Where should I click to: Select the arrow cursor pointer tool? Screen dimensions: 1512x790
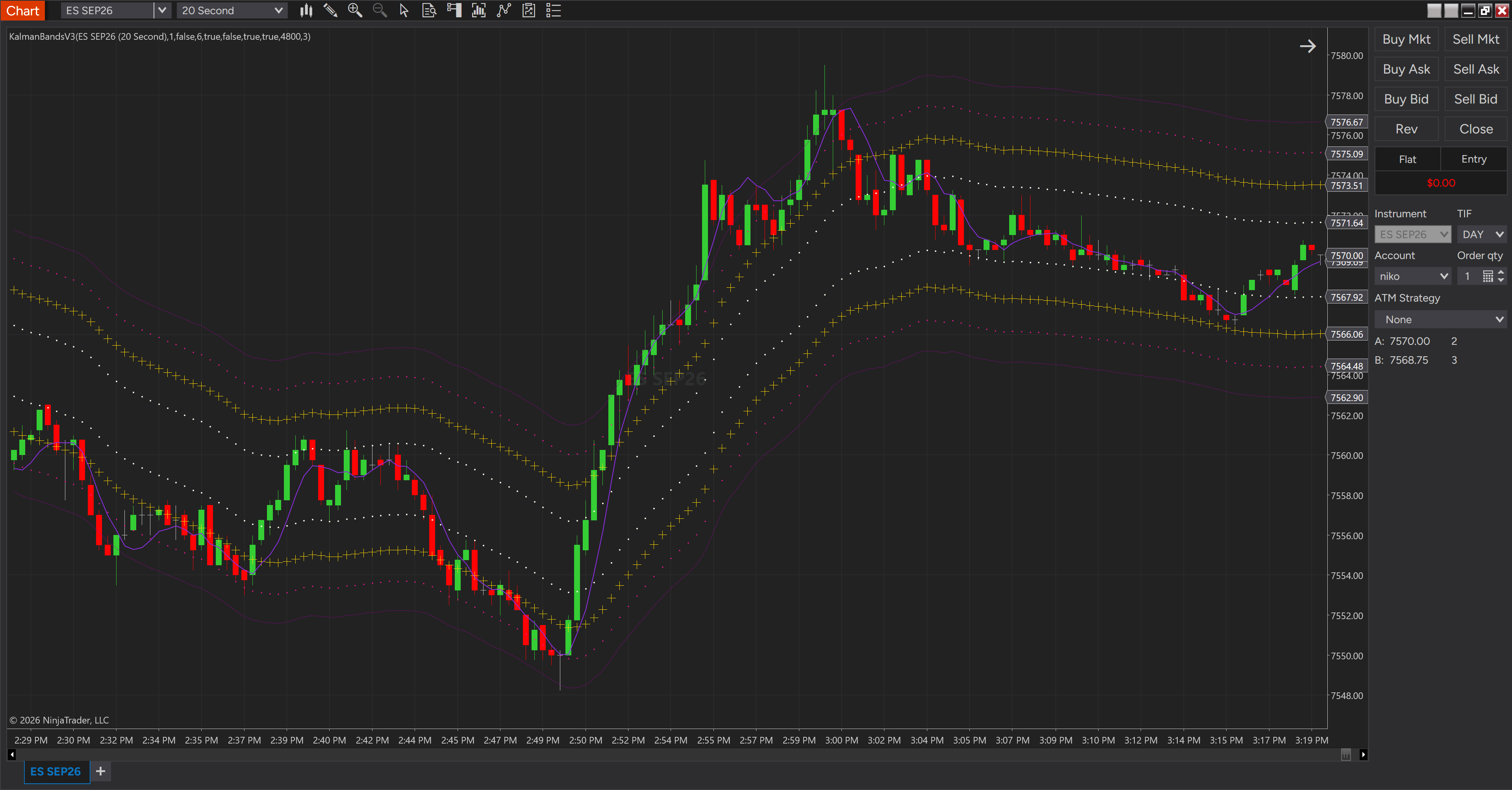click(404, 10)
